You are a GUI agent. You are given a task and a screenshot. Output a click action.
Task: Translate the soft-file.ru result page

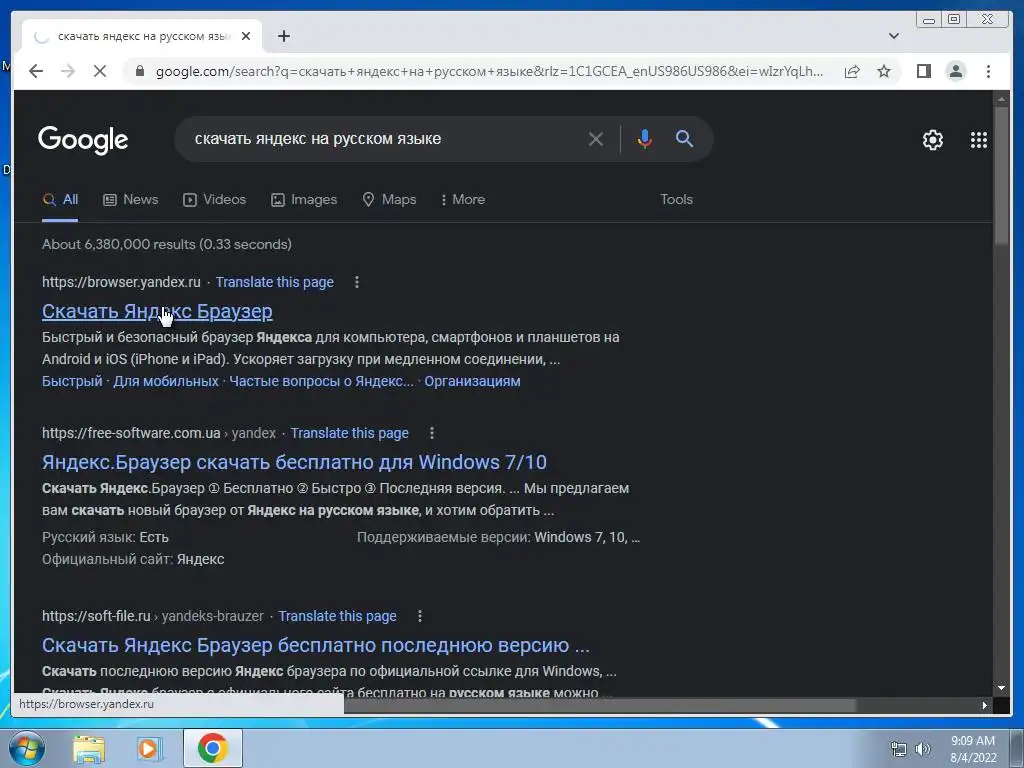tap(337, 616)
